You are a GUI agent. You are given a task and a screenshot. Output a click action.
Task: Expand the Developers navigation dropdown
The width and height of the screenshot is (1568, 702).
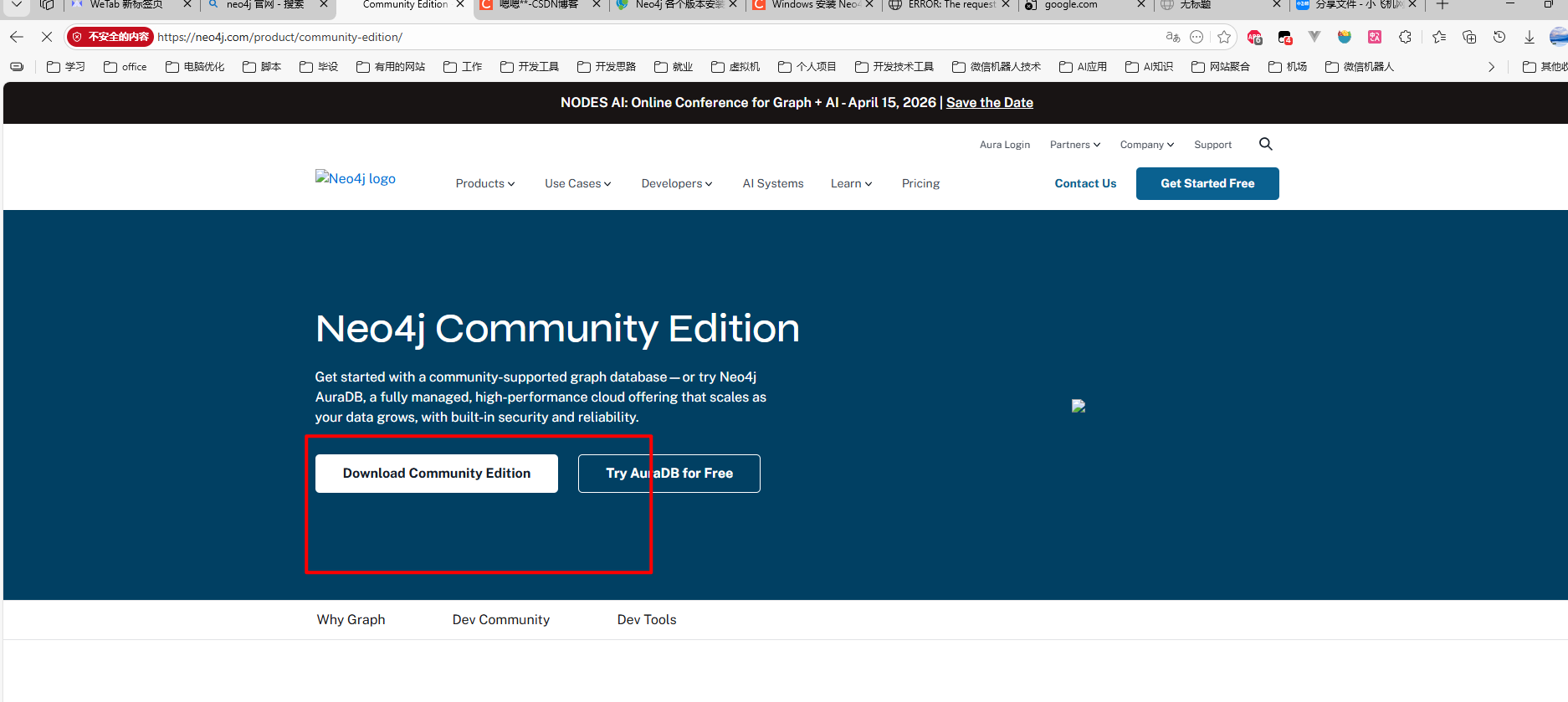tap(677, 183)
